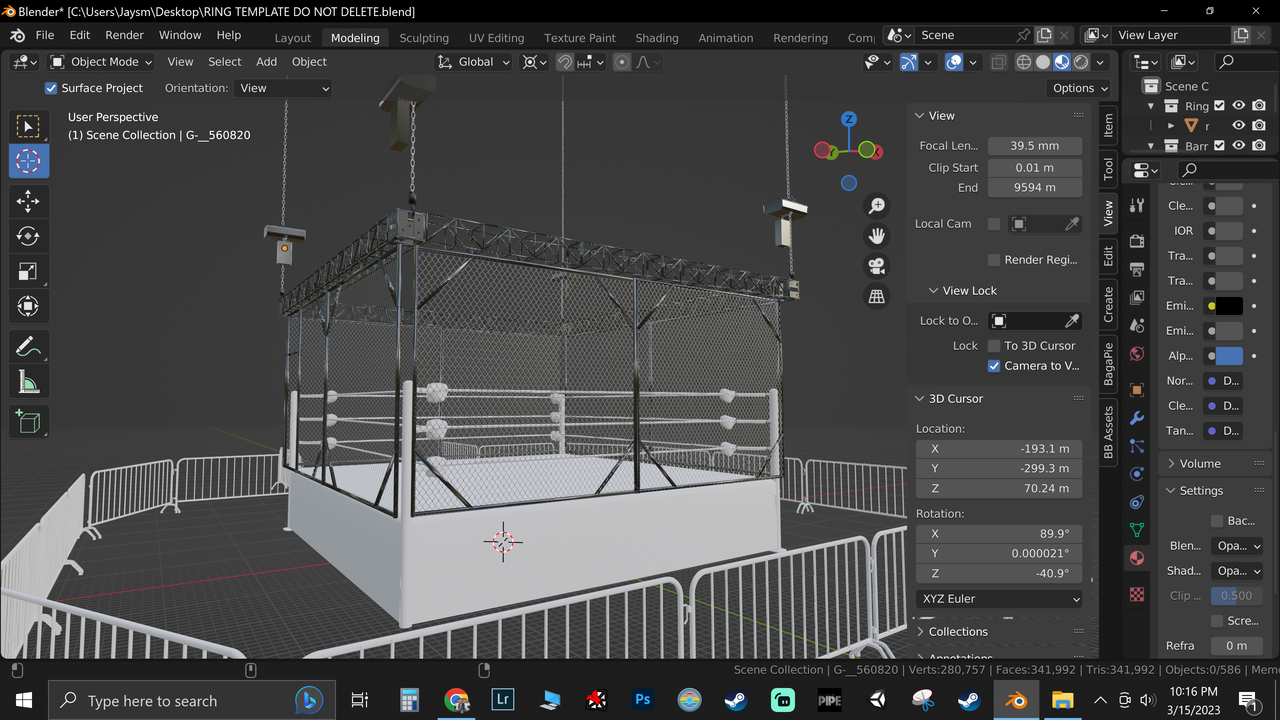The image size is (1280, 720).
Task: Open the Modifiers wrench tab icon
Action: [1137, 418]
